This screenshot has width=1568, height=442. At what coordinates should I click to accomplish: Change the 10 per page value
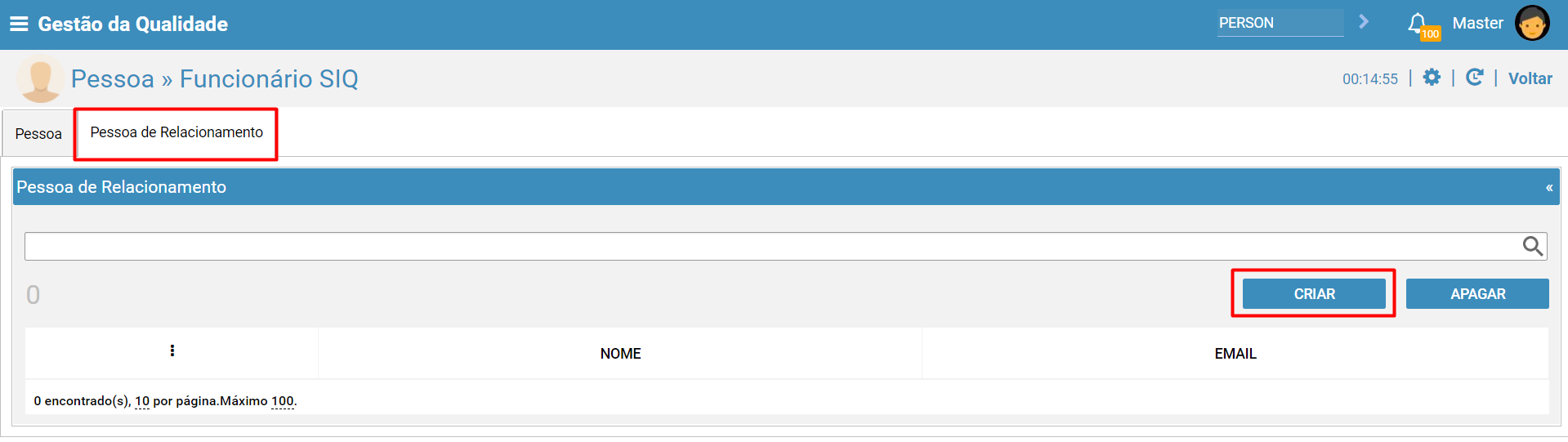[x=142, y=401]
